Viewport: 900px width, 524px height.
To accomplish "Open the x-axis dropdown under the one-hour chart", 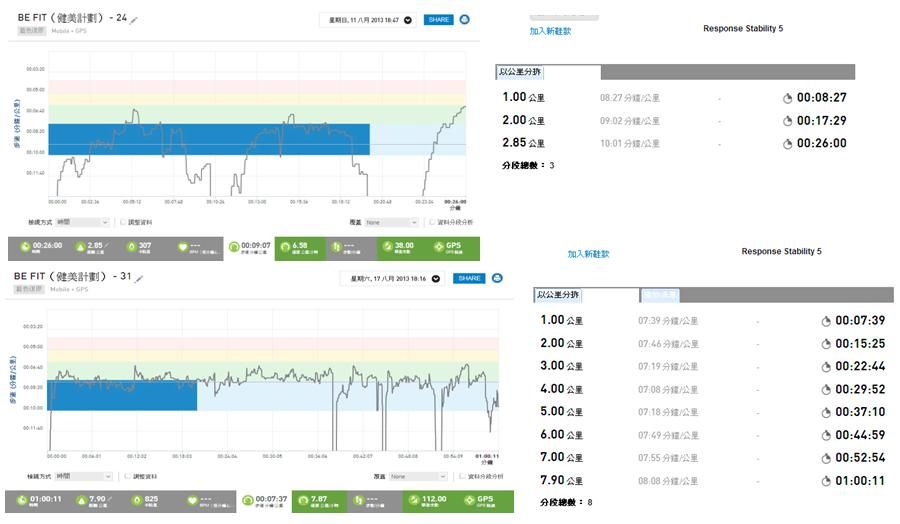I will (84, 476).
